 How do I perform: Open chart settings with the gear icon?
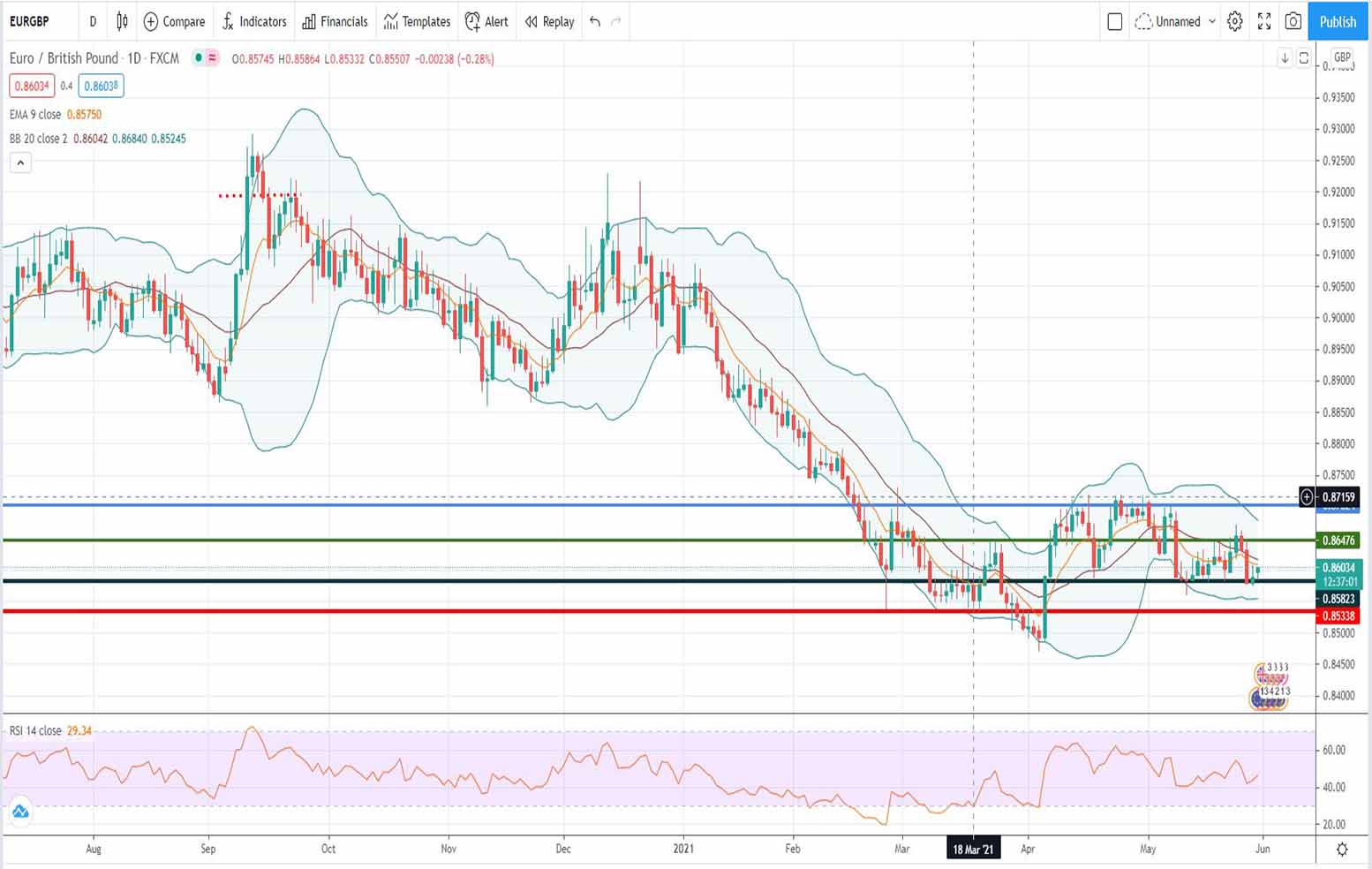click(x=1234, y=22)
